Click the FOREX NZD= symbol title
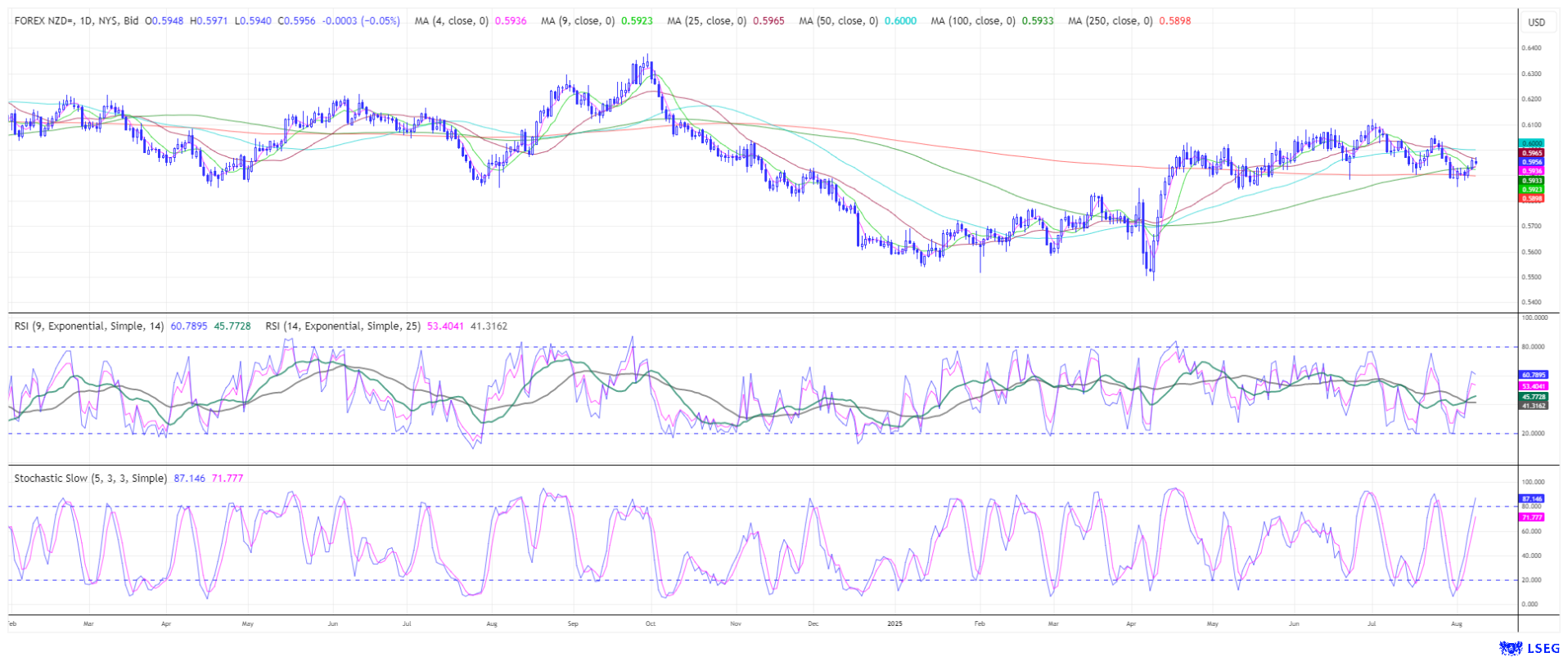1568x657 pixels. pyautogui.click(x=76, y=20)
